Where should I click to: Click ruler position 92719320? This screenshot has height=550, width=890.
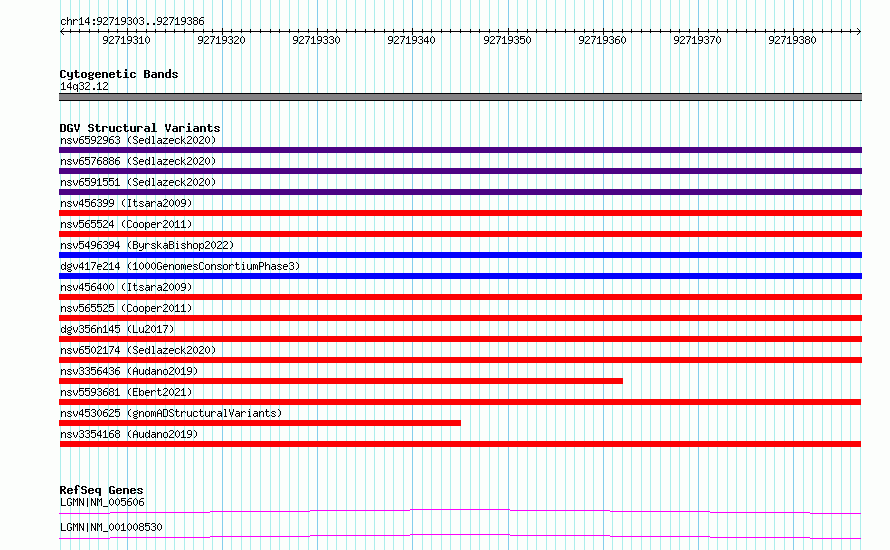(221, 40)
